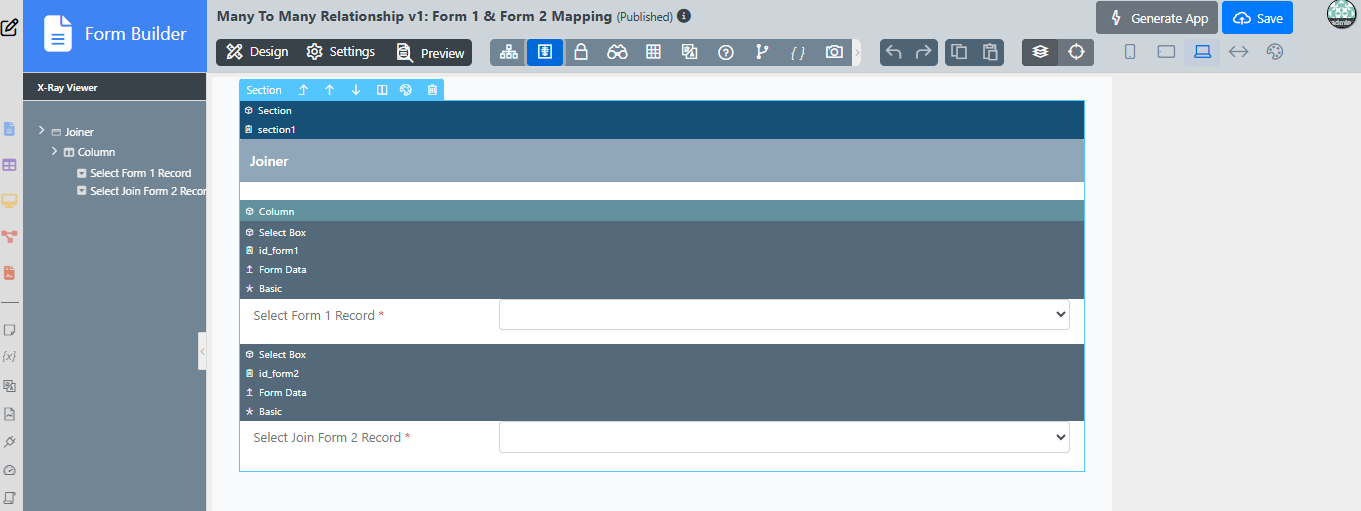1361x511 pixels.
Task: Switch to the Preview tab
Action: tap(431, 52)
